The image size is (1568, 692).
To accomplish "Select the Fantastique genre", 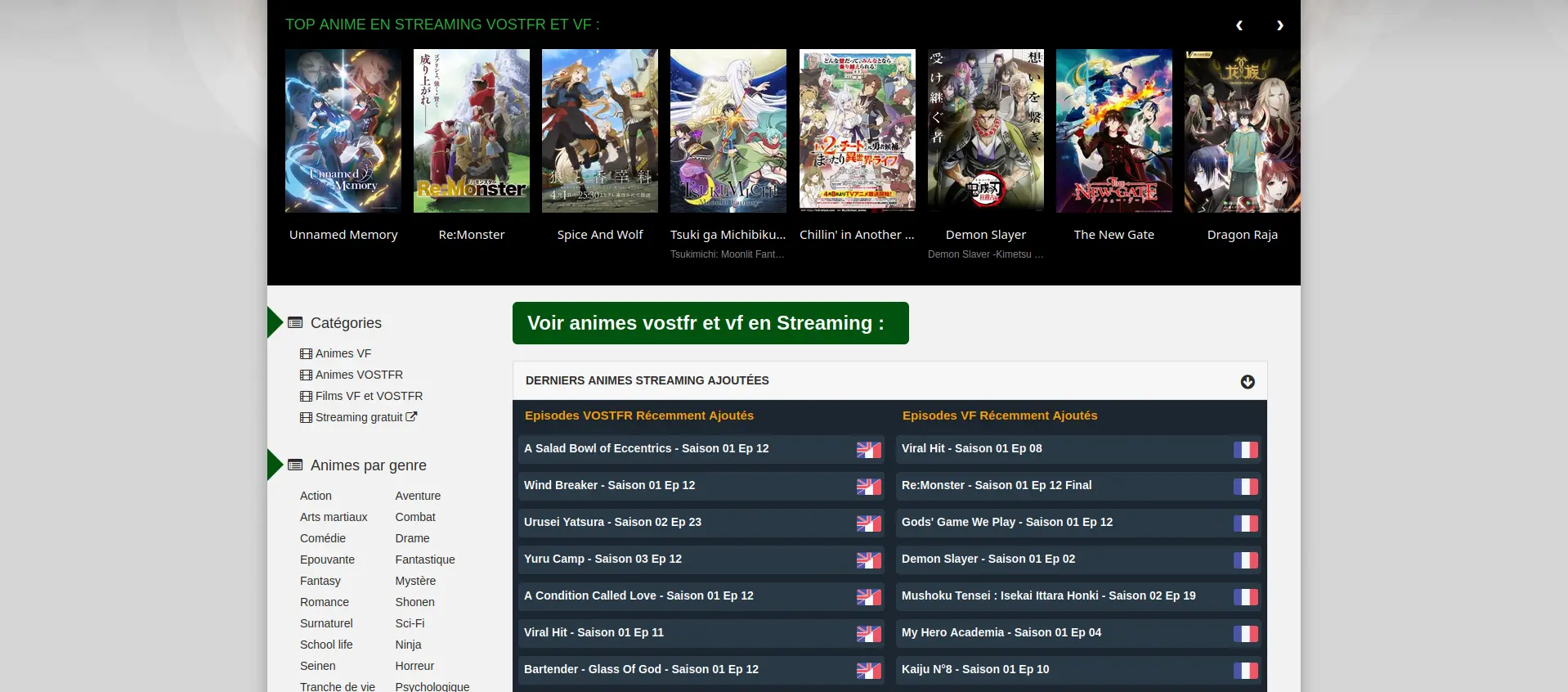I will click(425, 559).
